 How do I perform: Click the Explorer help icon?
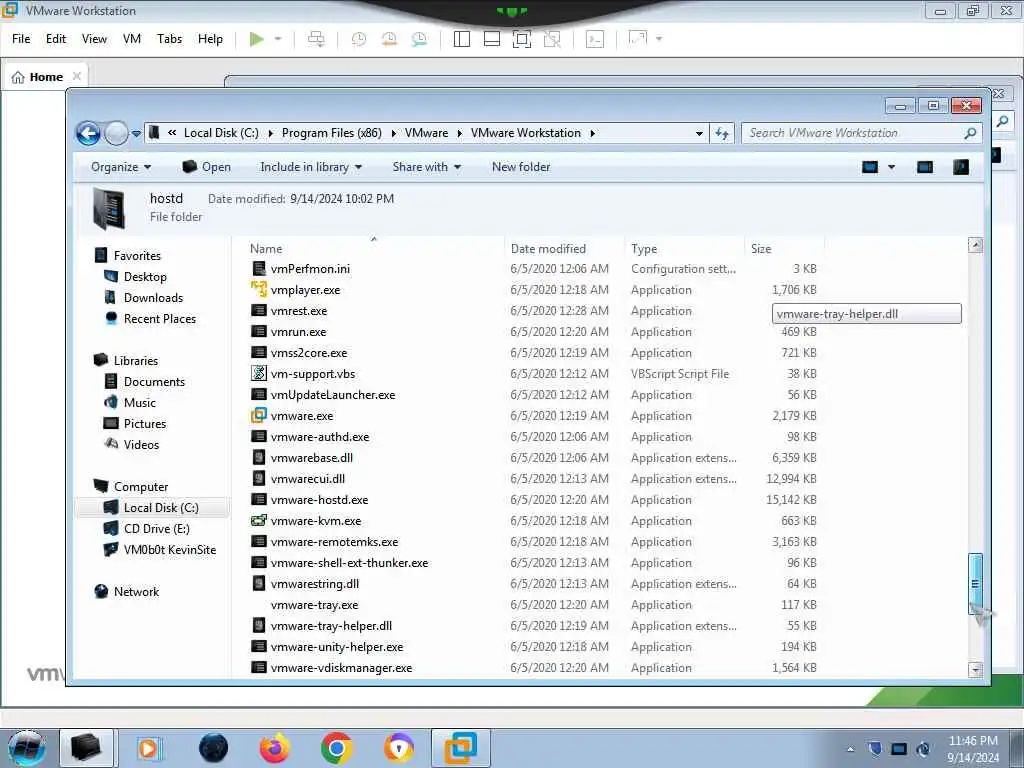(x=961, y=167)
